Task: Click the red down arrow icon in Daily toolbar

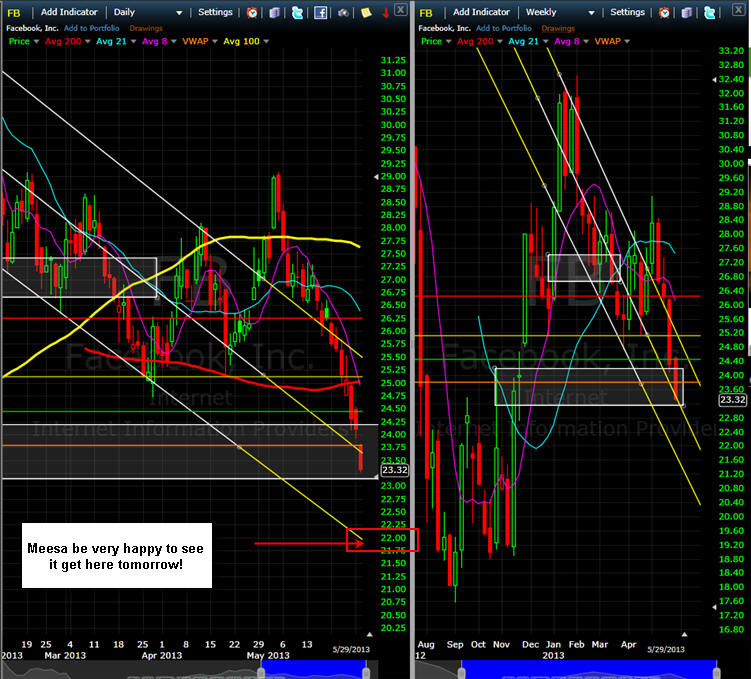Action: pyautogui.click(x=386, y=13)
